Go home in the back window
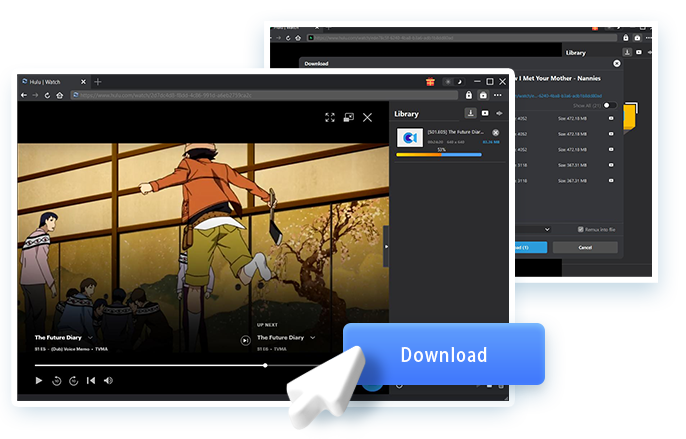 click(298, 38)
